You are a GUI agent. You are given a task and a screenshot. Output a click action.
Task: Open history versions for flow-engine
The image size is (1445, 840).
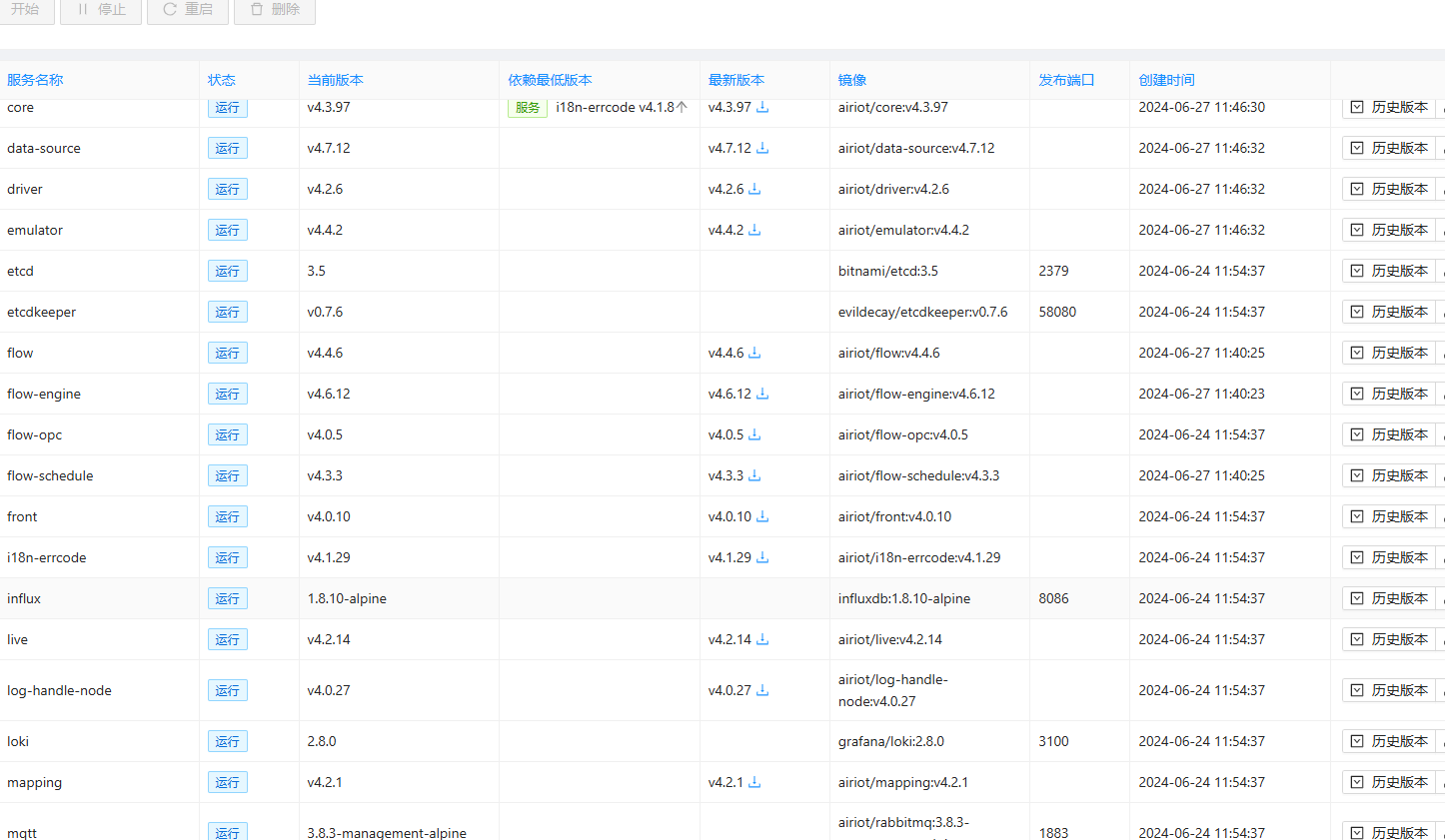[1389, 394]
